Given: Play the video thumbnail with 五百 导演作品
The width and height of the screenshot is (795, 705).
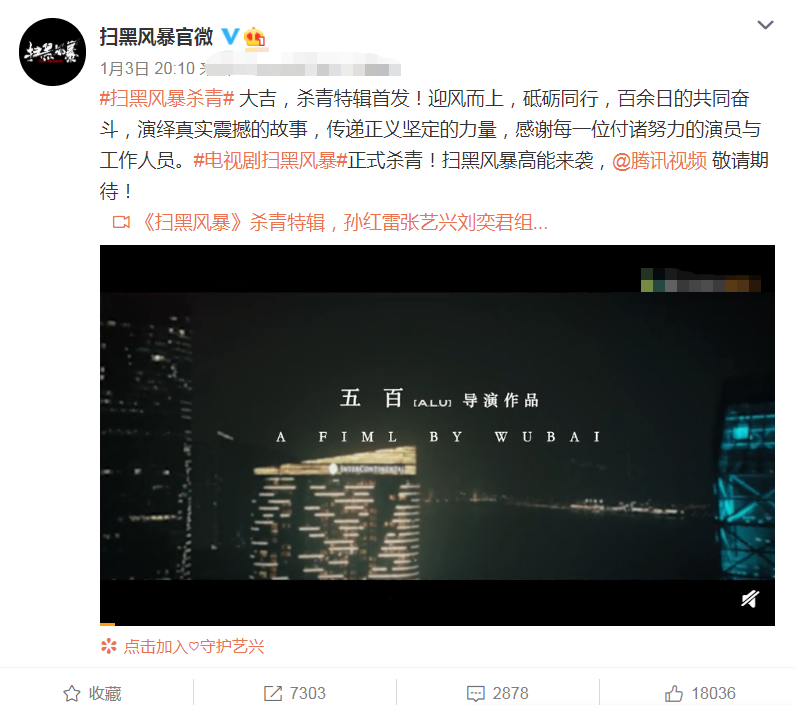Looking at the screenshot, I should (x=437, y=435).
